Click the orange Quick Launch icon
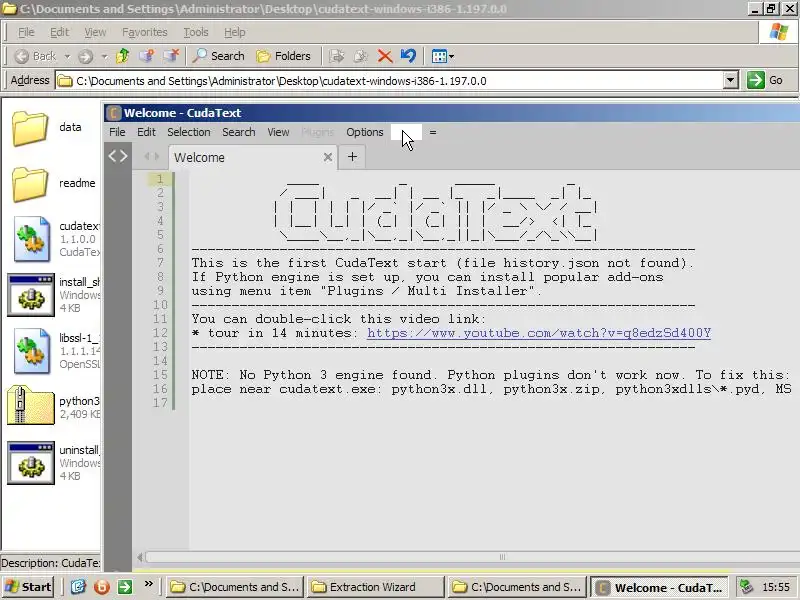 pyautogui.click(x=102, y=587)
